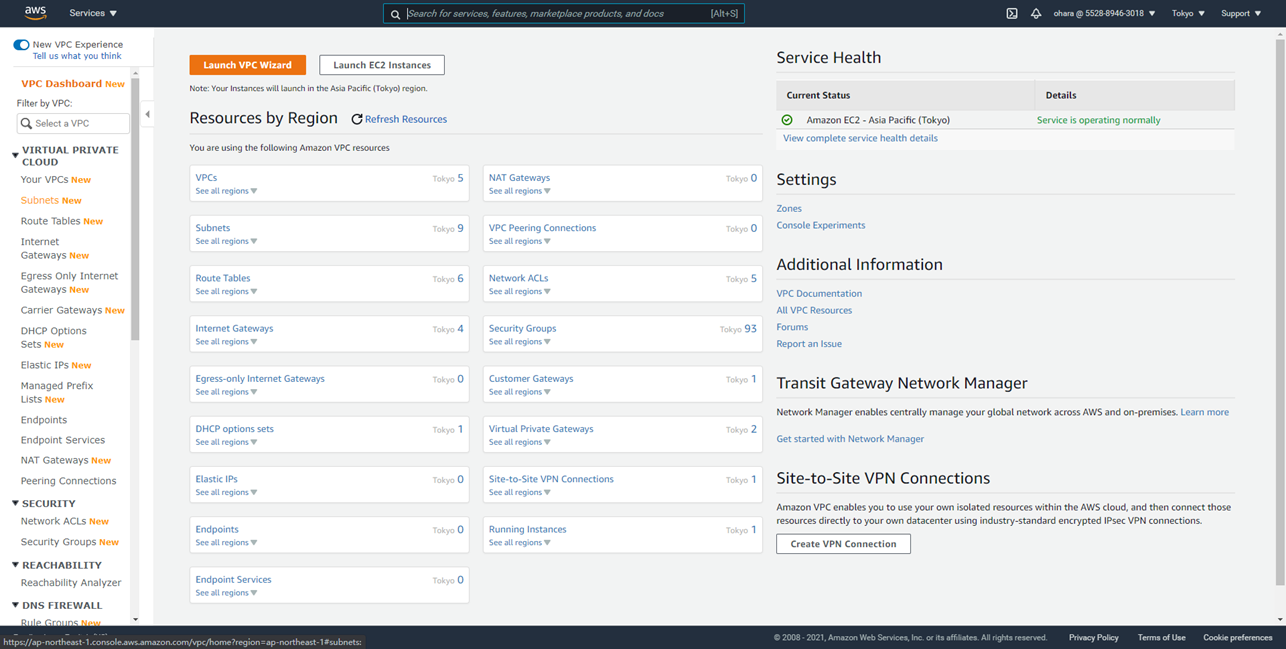Open the Customer Gateways resource link
The image size is (1286, 649).
[x=531, y=379]
